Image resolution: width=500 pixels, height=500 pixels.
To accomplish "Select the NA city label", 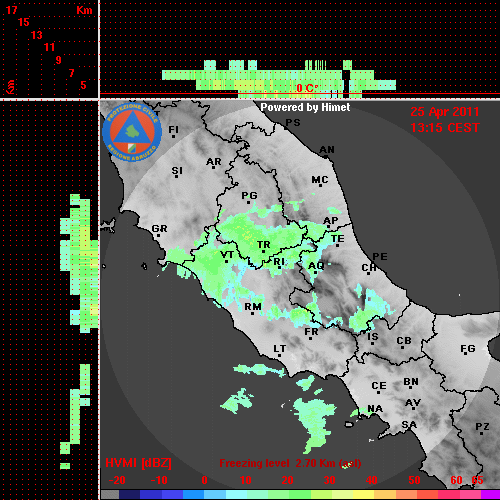I will (375, 408).
